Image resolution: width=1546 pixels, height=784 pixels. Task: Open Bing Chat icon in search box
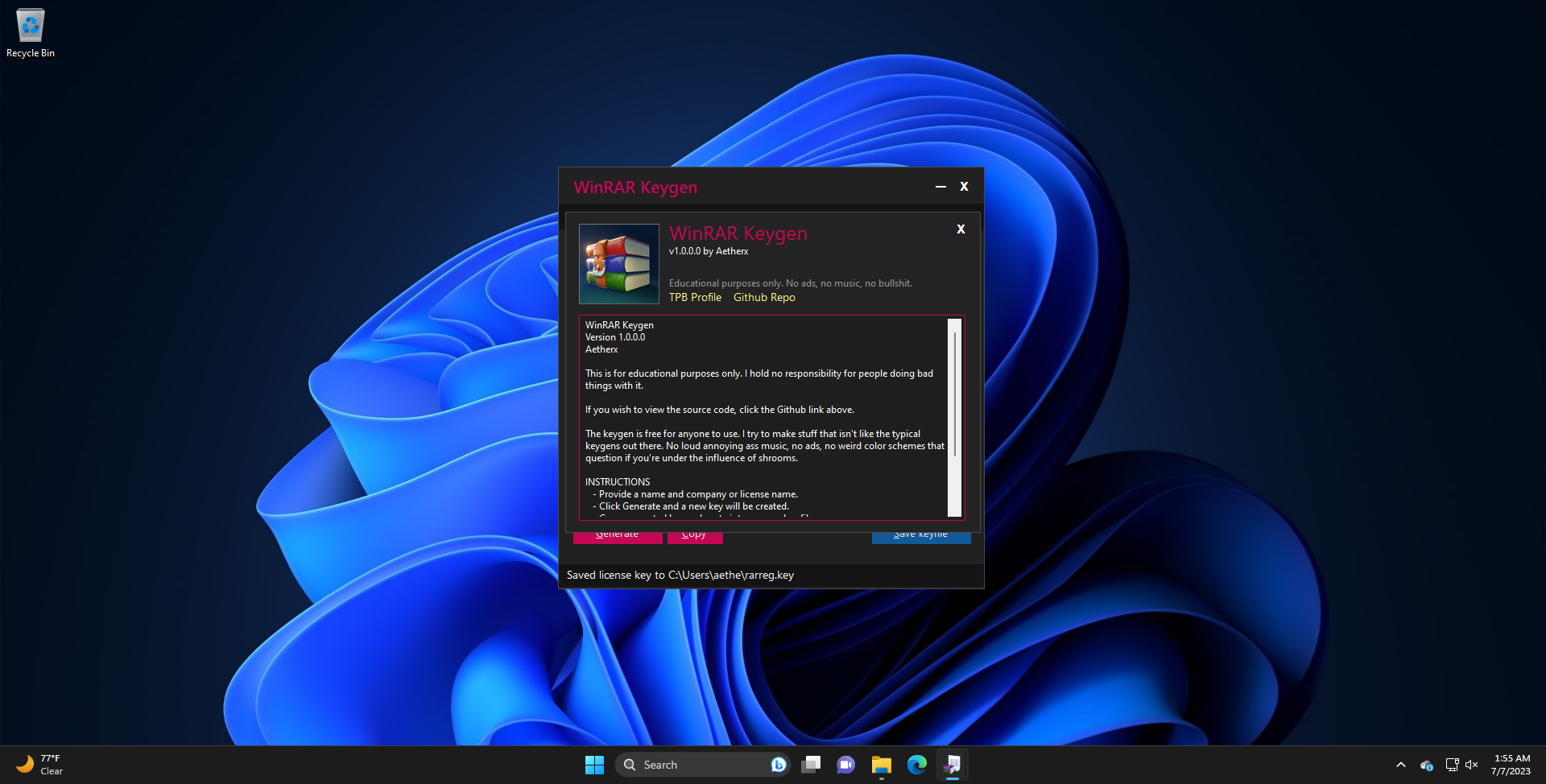779,765
